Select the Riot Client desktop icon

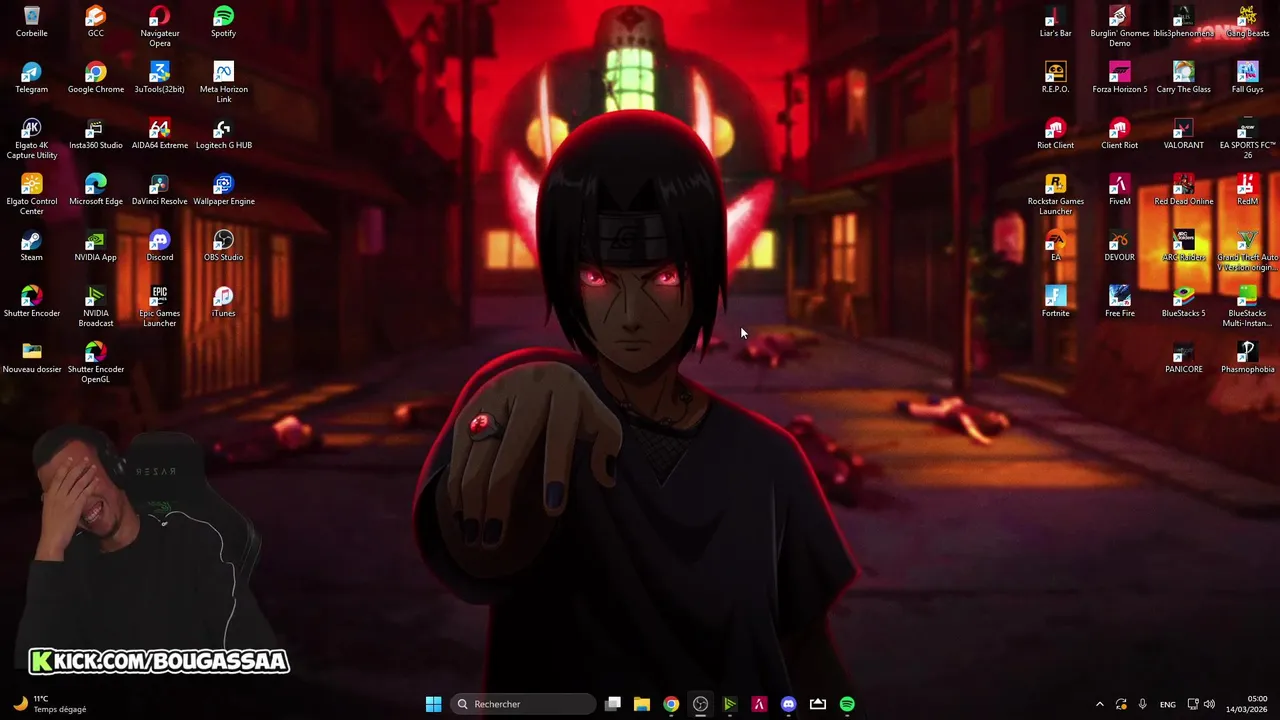[1056, 134]
